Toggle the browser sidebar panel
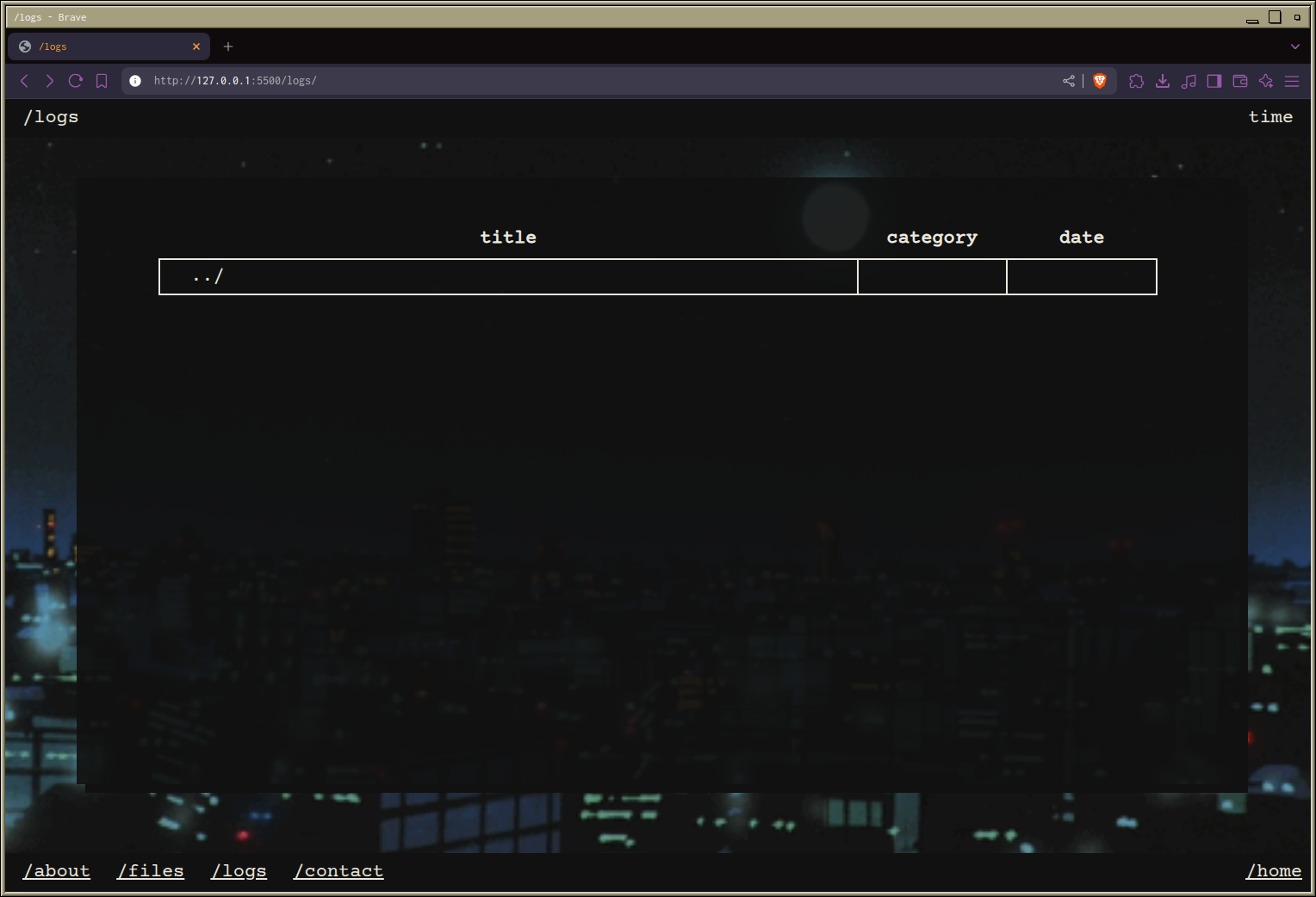 point(1214,81)
